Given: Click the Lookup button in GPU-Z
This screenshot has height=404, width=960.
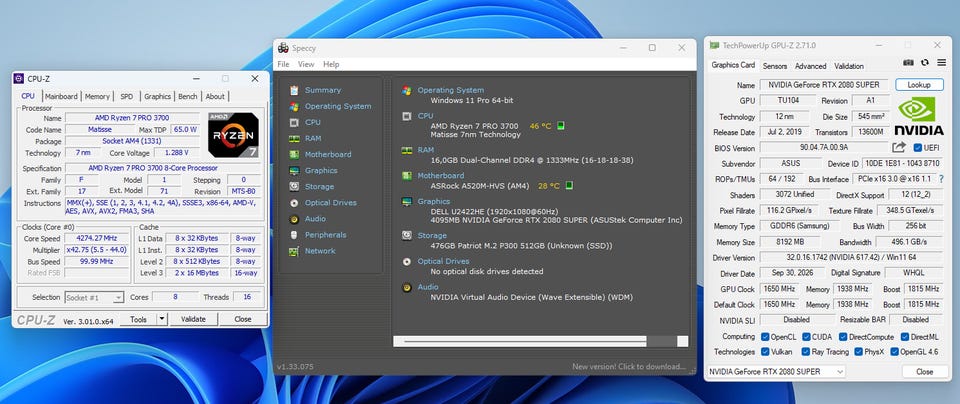Looking at the screenshot, I should [x=919, y=85].
